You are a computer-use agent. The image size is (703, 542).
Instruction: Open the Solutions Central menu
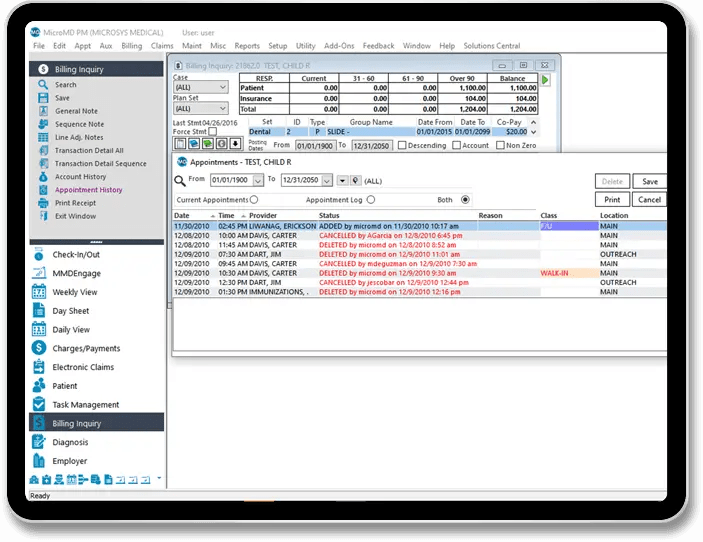coord(492,46)
